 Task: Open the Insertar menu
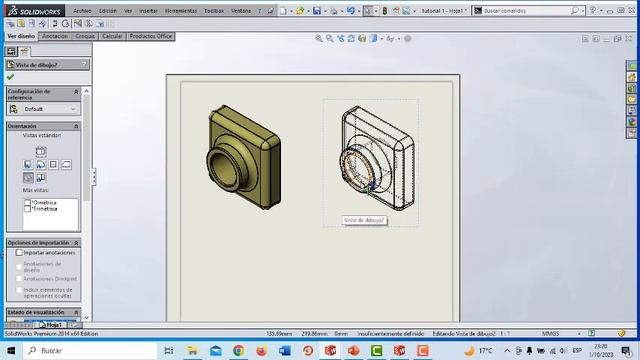(148, 11)
